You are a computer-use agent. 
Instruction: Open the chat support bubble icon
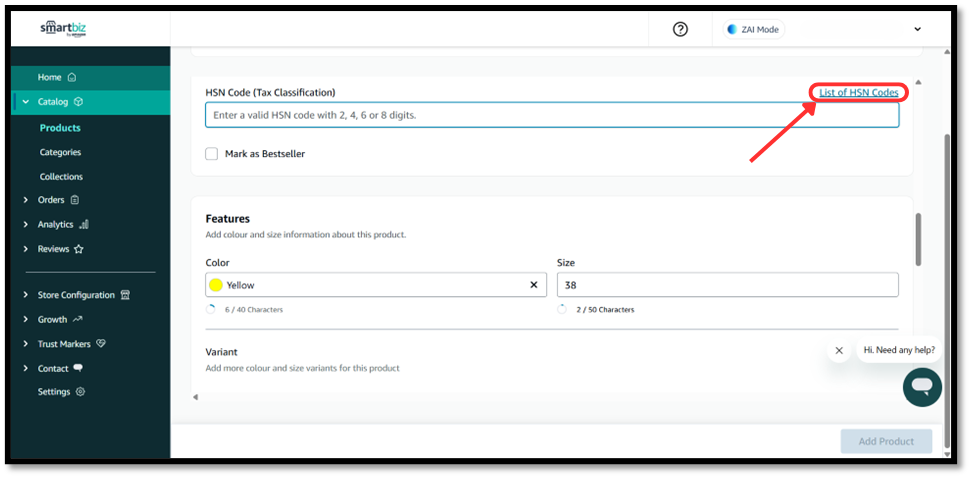921,385
